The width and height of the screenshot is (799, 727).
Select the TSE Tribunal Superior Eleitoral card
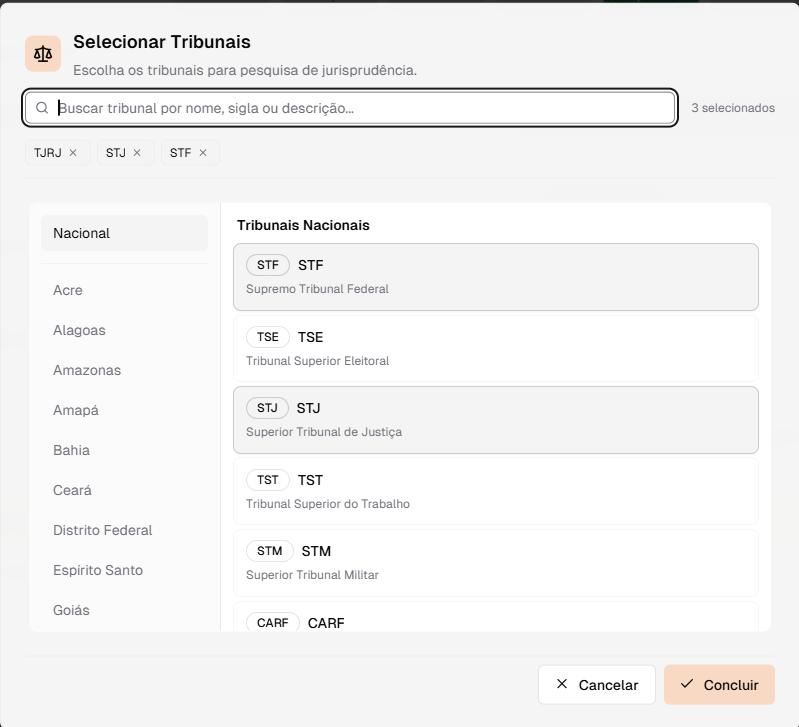point(495,348)
